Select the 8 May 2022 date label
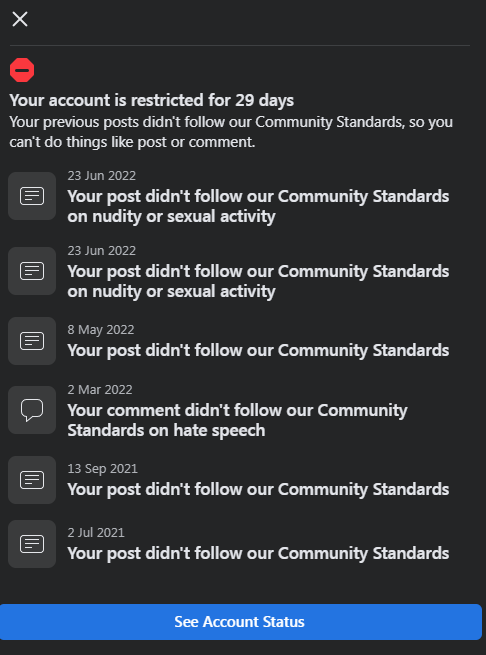The image size is (486, 655). [x=101, y=330]
